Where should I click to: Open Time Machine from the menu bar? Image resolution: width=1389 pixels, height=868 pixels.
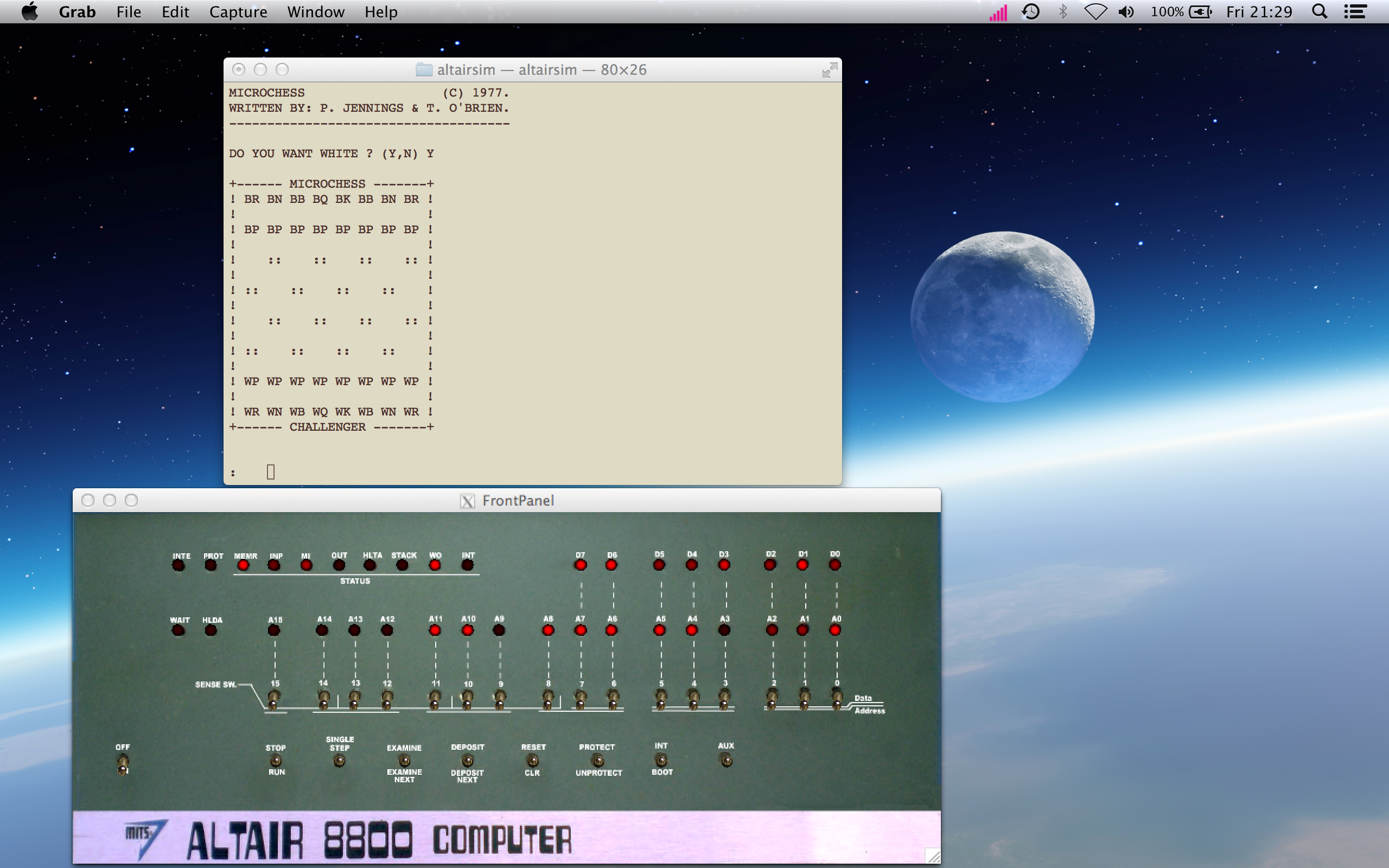point(1031,11)
